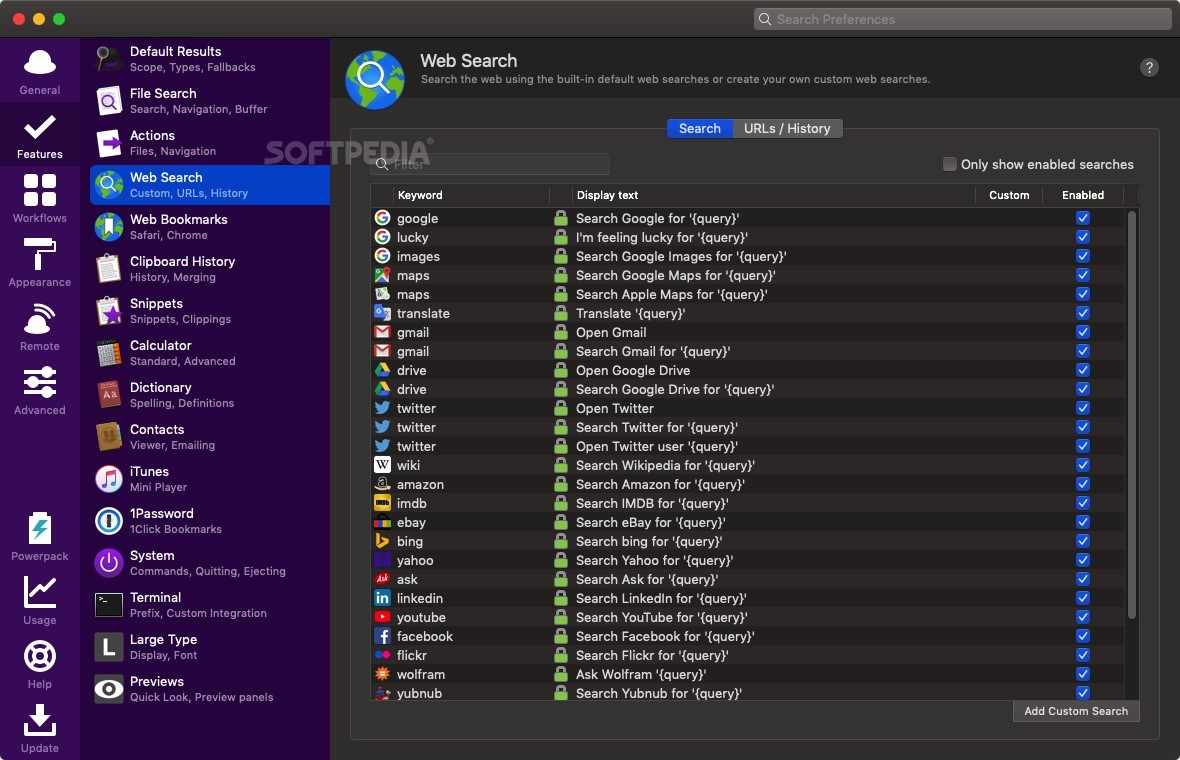Uncheck Enabled for the youtube search
The image size is (1180, 760).
(1082, 617)
